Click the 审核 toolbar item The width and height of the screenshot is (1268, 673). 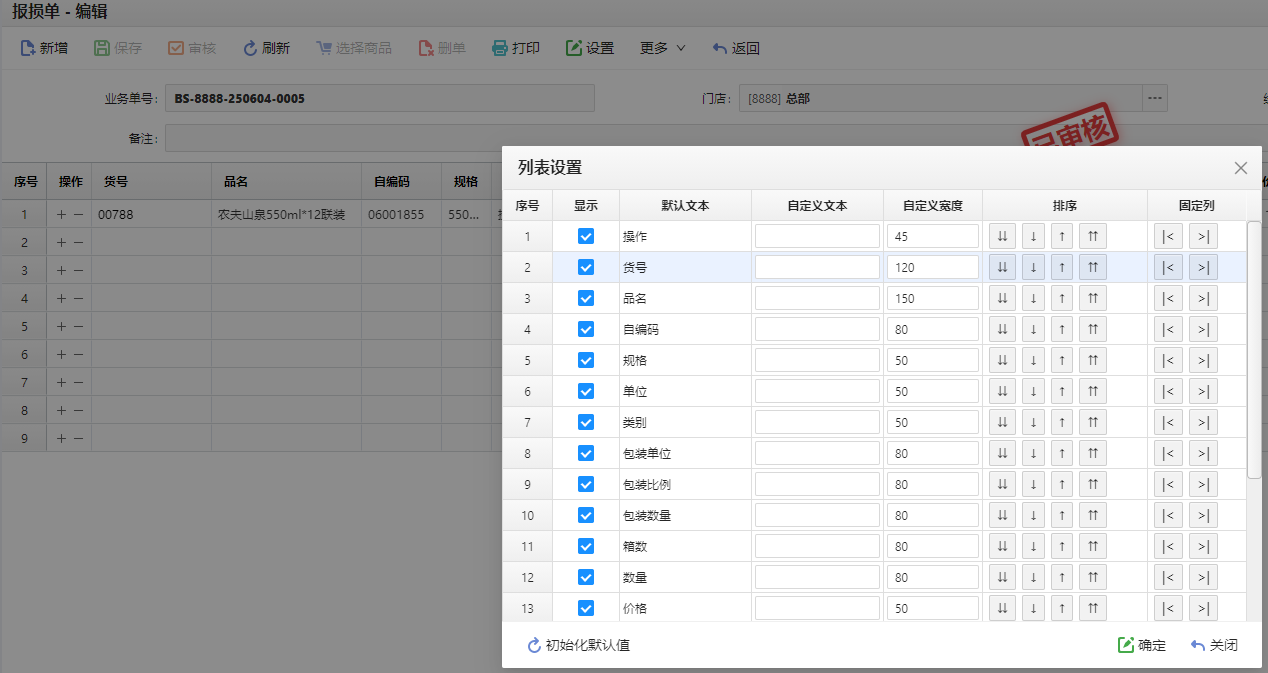point(192,48)
